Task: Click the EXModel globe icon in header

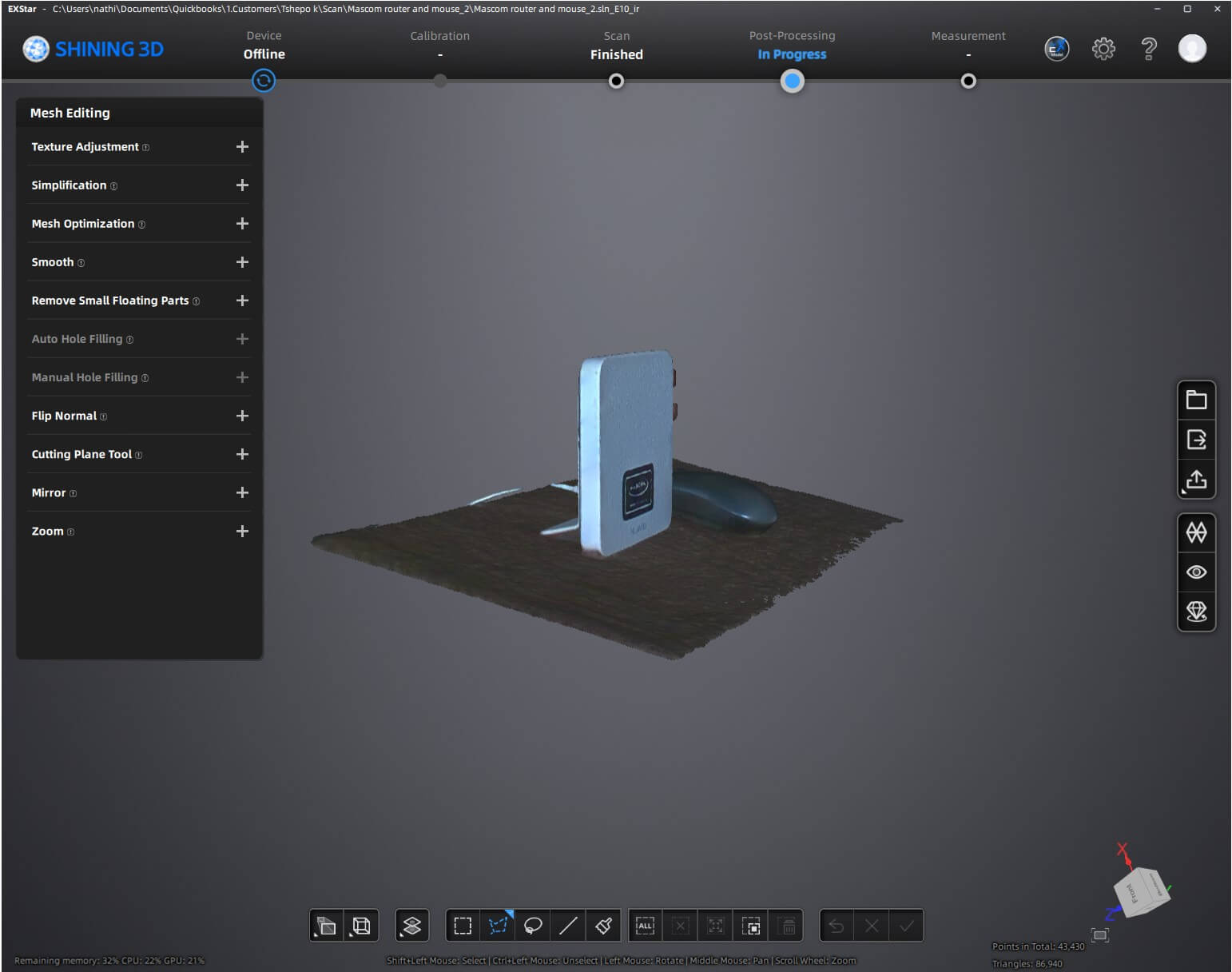Action: 1056,49
